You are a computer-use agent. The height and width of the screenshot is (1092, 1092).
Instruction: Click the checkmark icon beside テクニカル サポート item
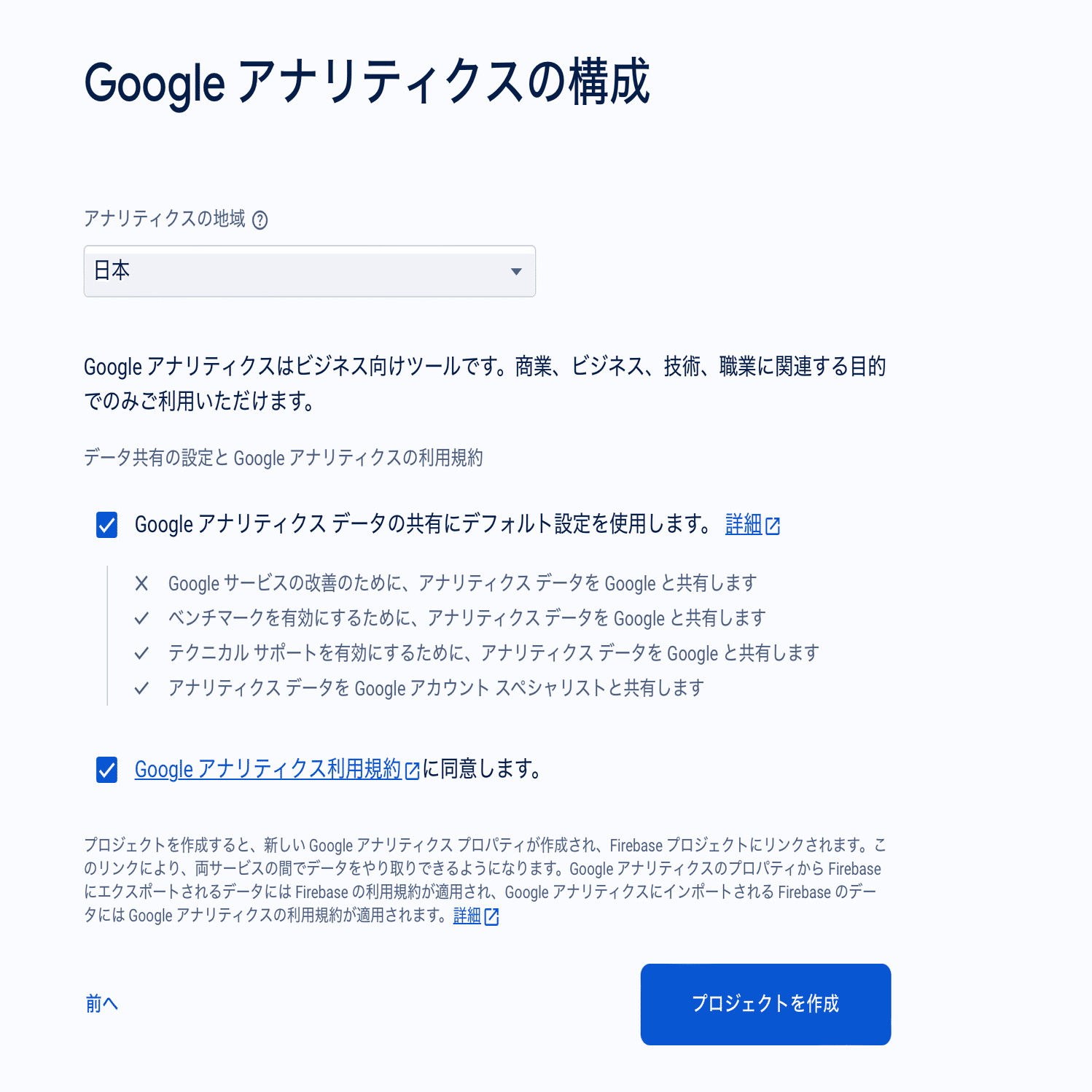coord(141,653)
